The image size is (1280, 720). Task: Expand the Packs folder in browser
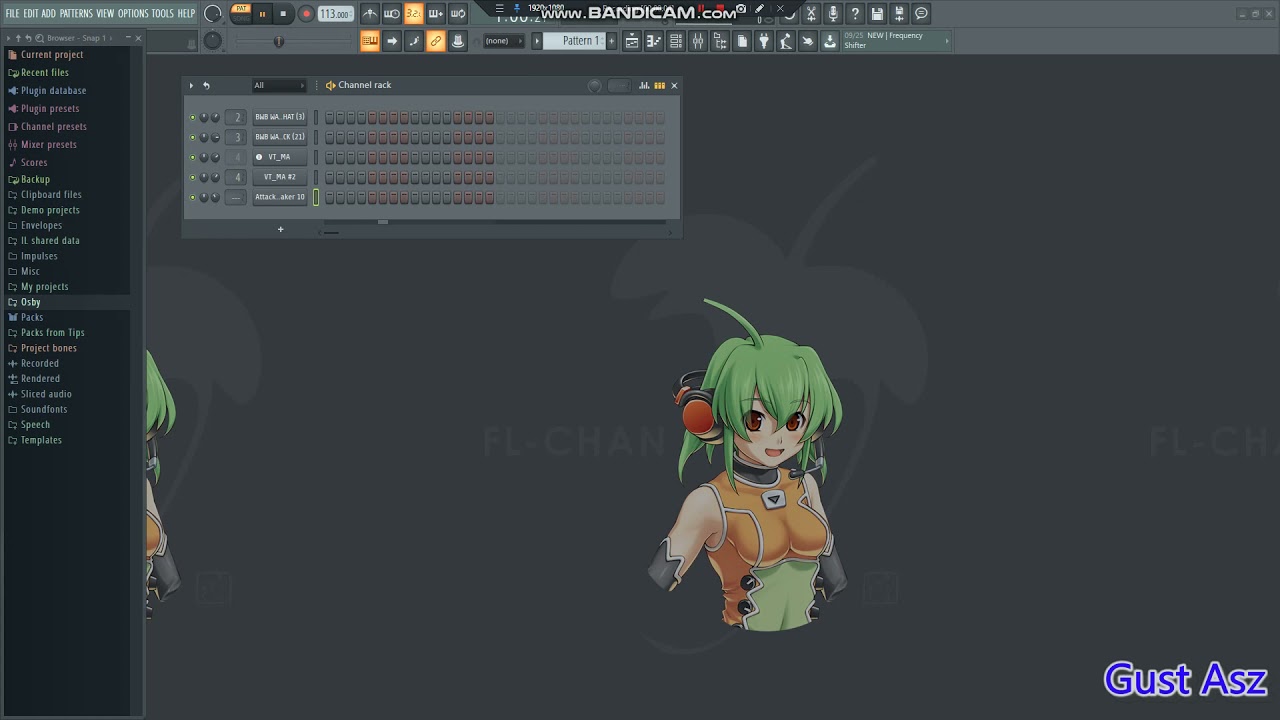point(32,317)
